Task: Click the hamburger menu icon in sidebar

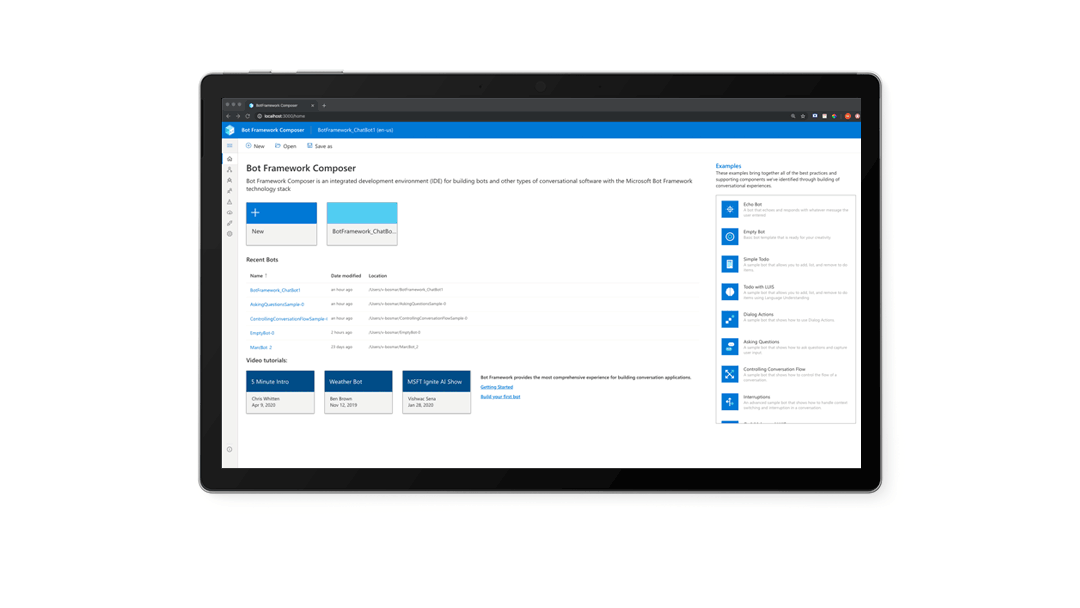Action: click(x=229, y=146)
